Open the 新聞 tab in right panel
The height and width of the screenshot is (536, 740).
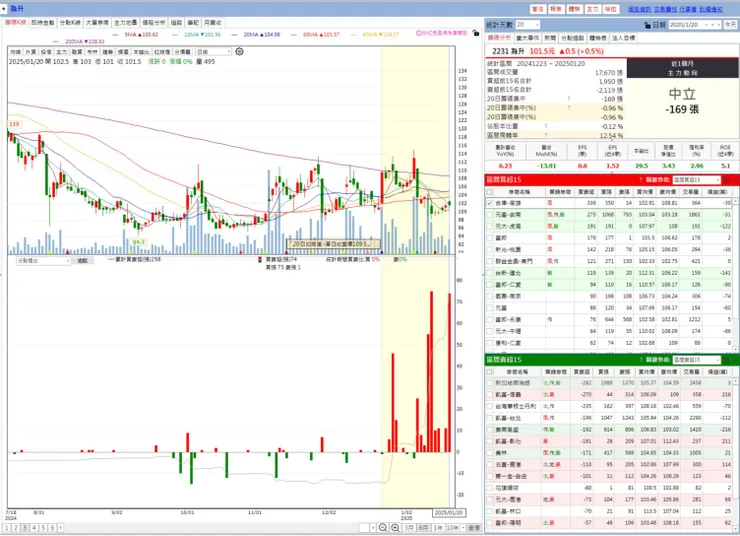pos(550,38)
